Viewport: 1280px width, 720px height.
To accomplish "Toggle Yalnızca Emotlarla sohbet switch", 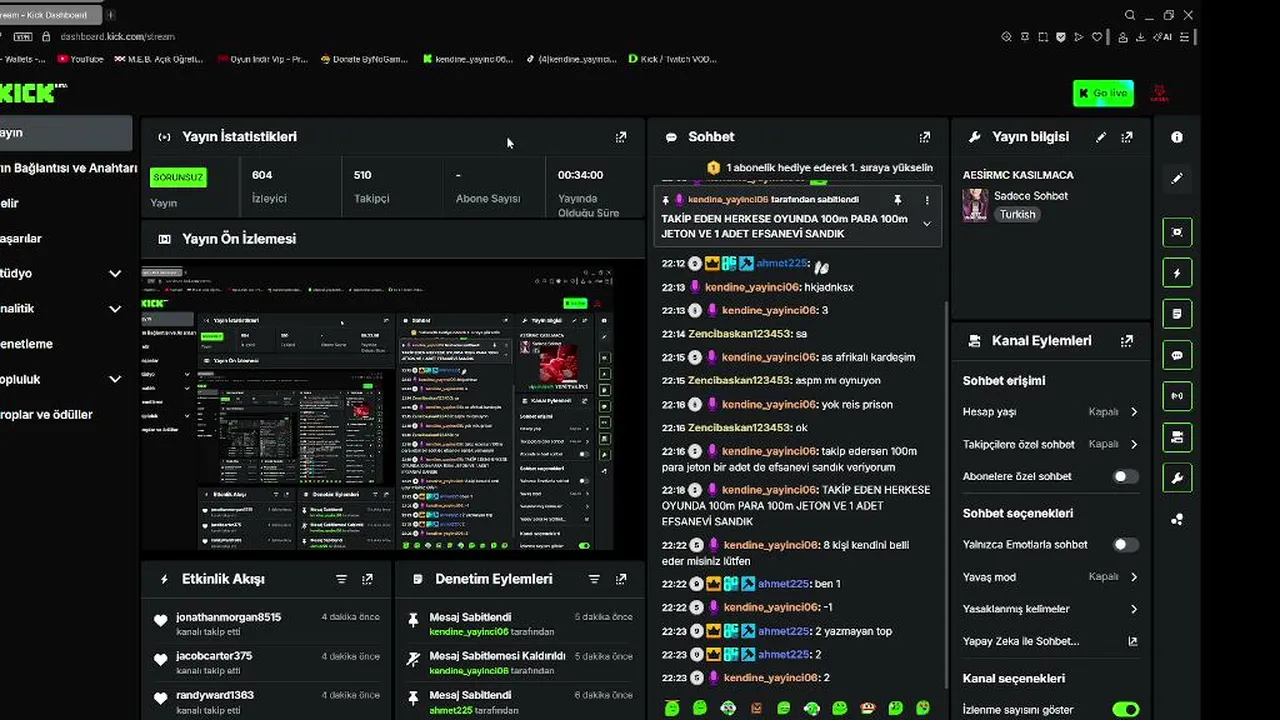I will click(1126, 545).
